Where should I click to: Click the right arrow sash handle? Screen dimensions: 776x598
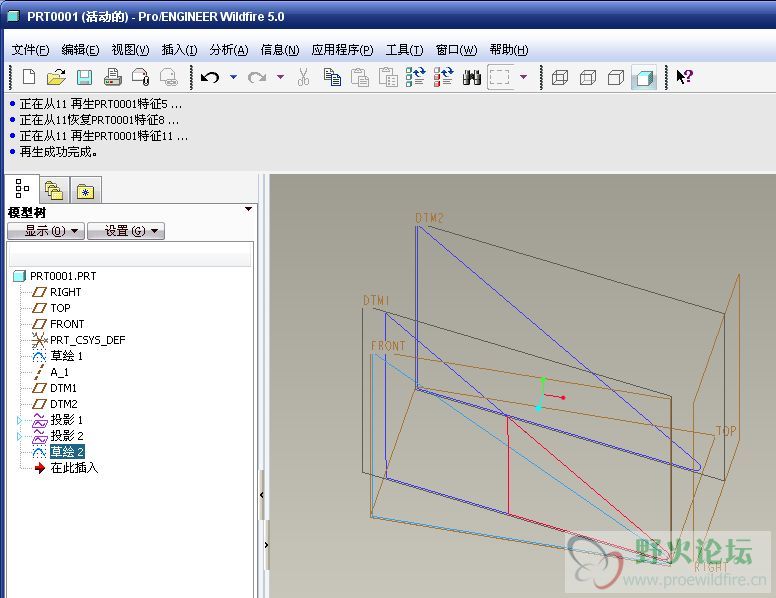pos(266,545)
